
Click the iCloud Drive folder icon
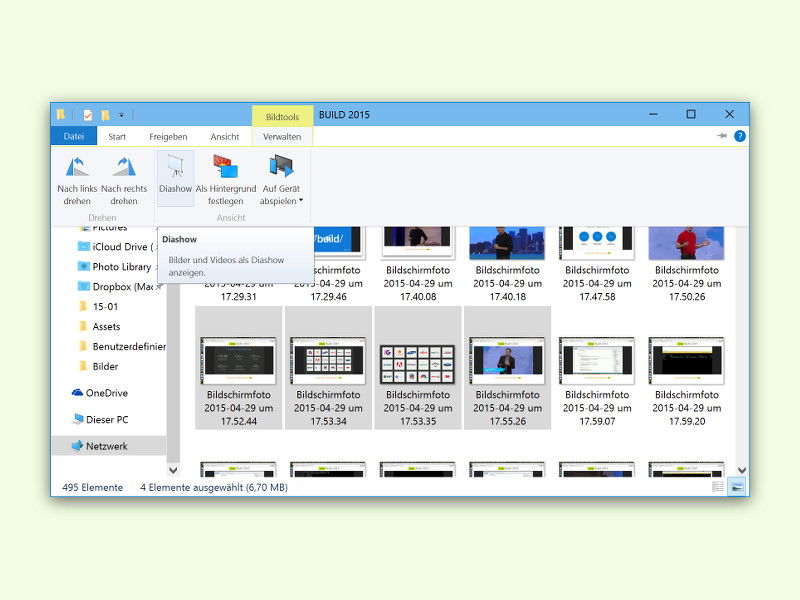click(84, 247)
